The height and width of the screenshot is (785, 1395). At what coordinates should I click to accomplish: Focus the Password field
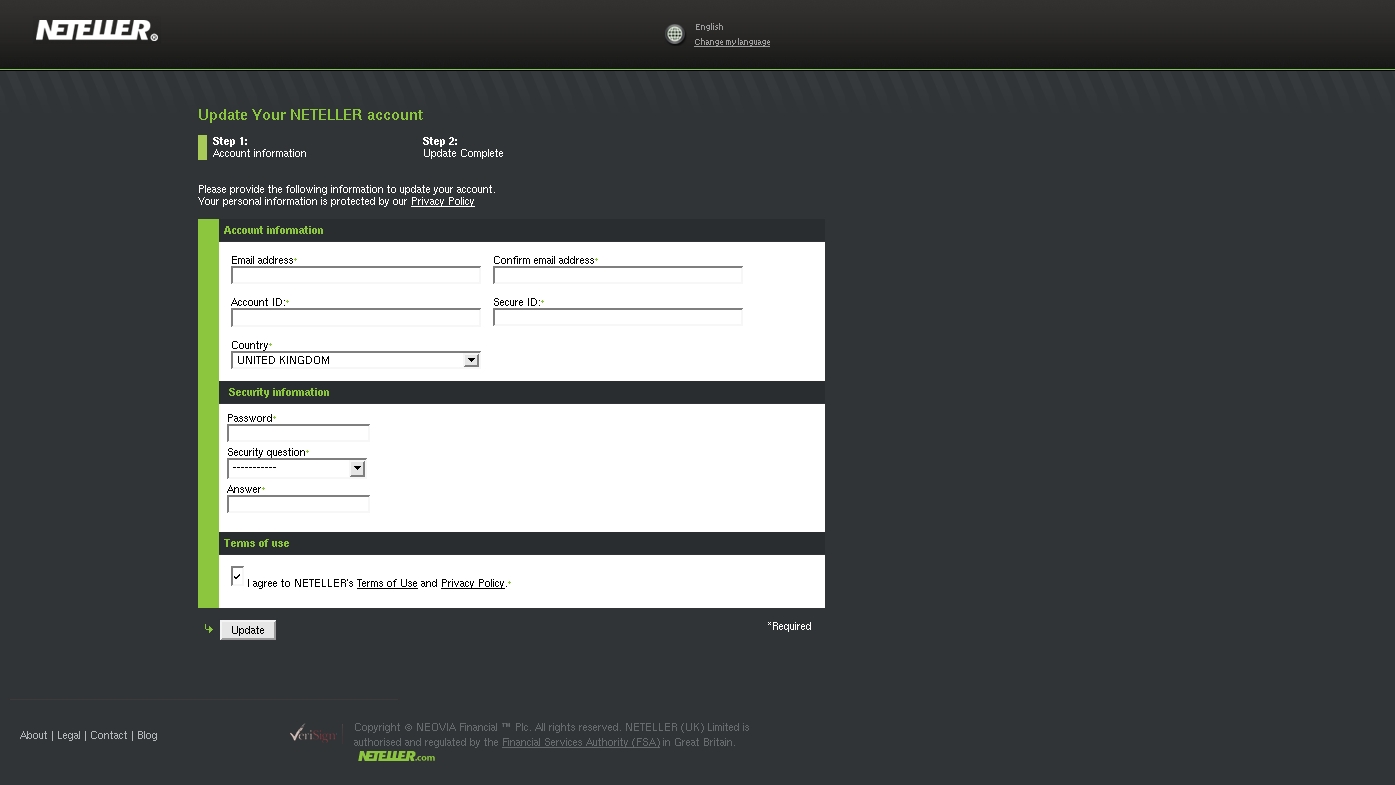click(298, 433)
